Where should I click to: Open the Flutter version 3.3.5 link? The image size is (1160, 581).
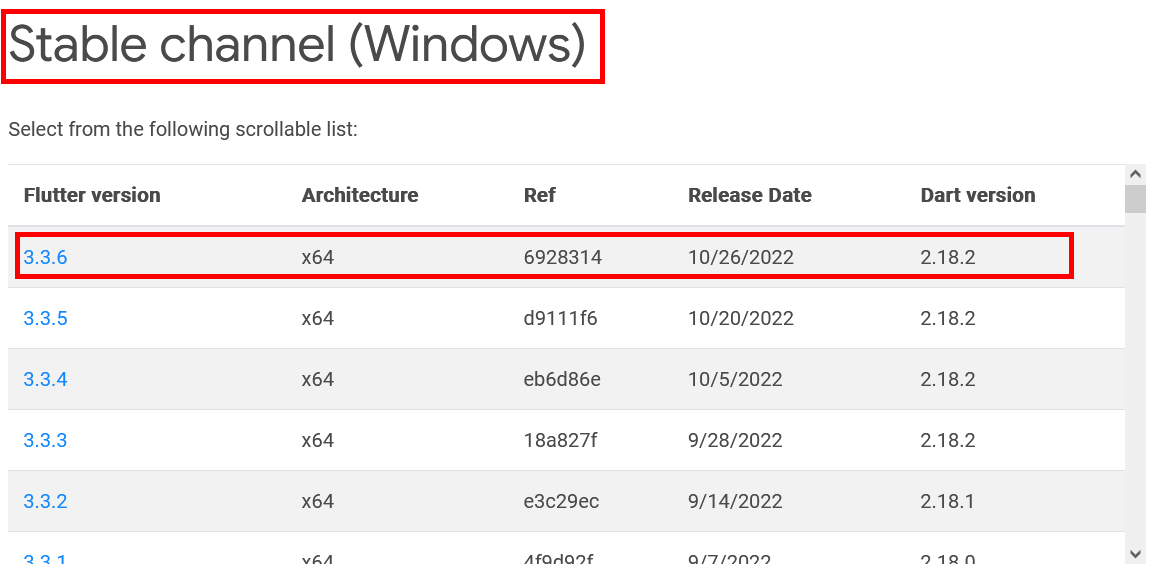(46, 318)
